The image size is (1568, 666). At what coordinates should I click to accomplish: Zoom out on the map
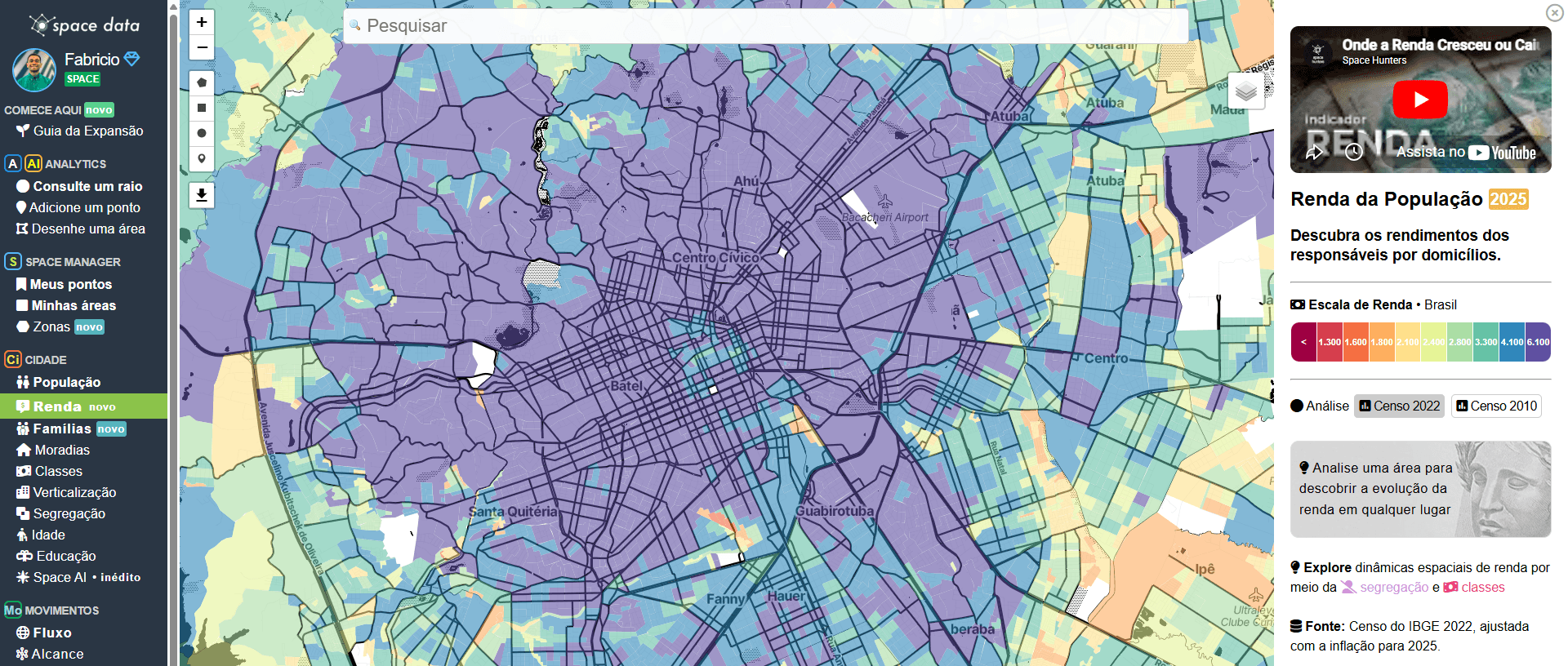pos(202,47)
